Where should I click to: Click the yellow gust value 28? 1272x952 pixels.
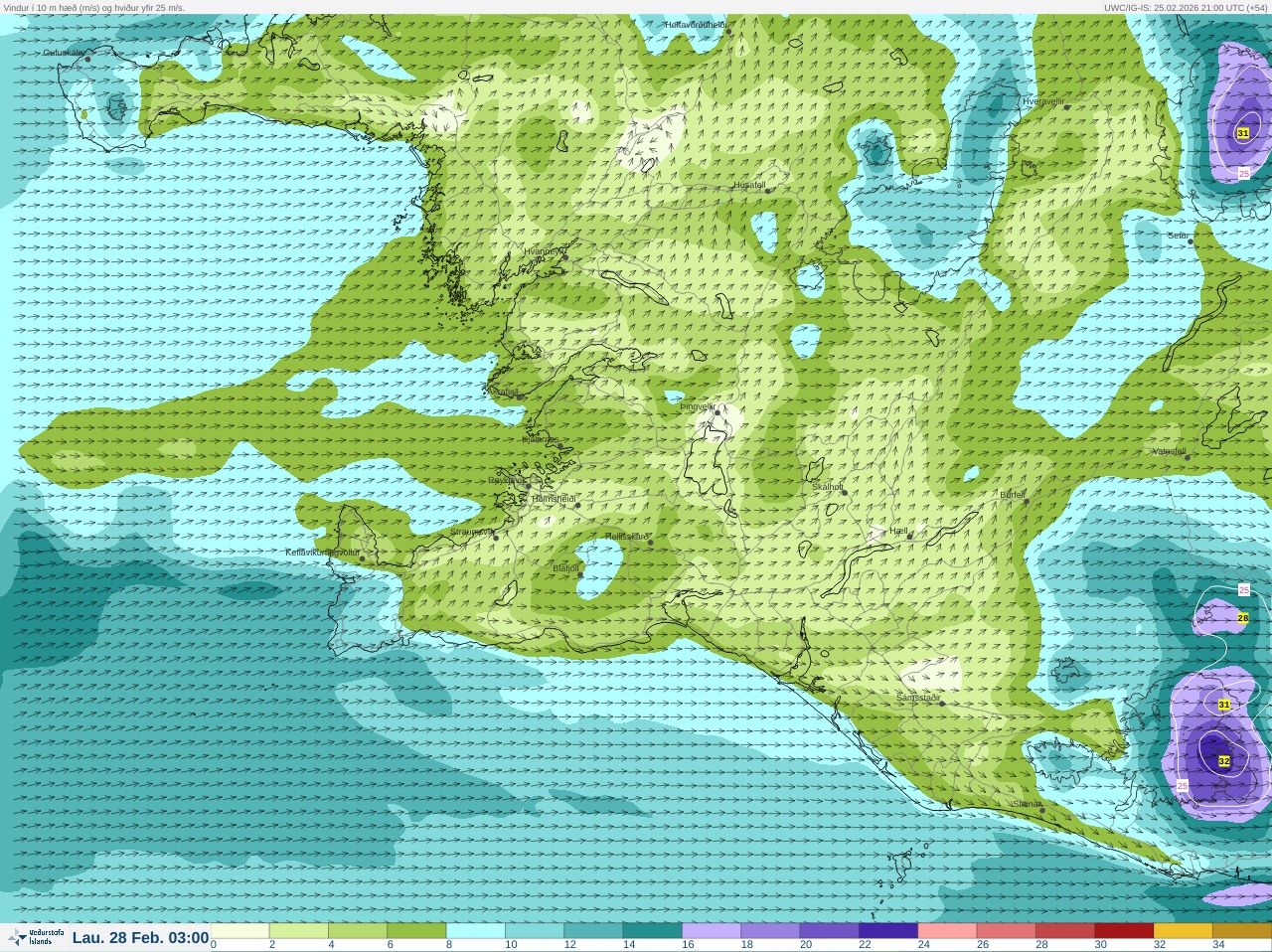coord(1243,618)
